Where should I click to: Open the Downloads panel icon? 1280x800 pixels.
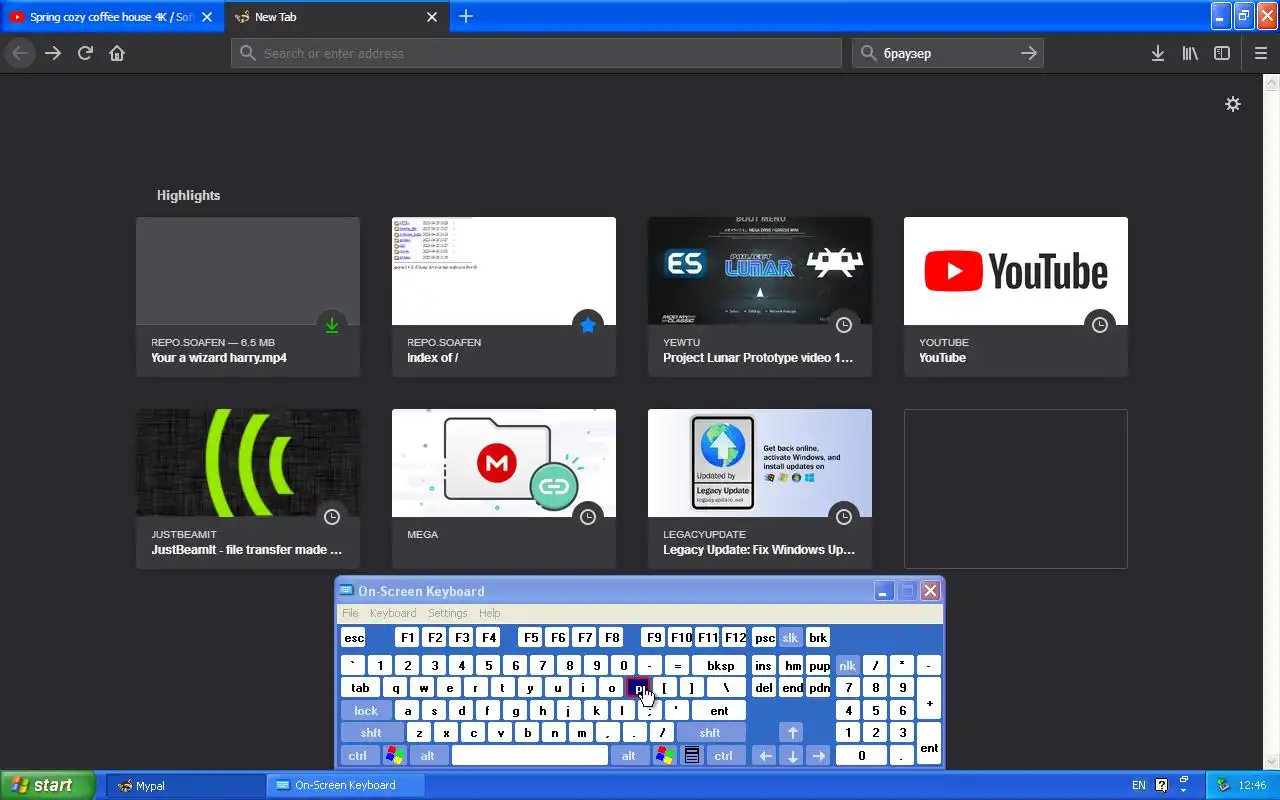(1158, 53)
